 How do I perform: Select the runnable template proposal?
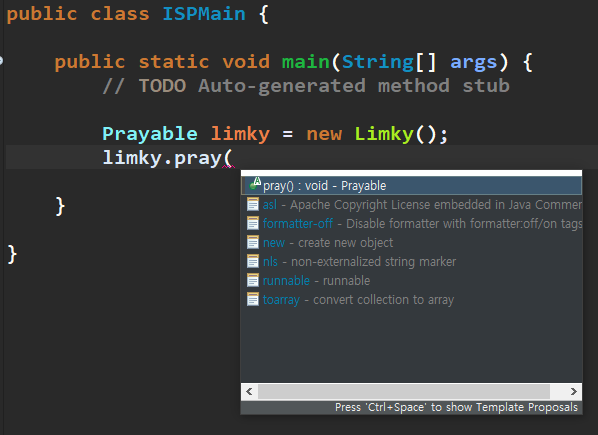coord(412,281)
